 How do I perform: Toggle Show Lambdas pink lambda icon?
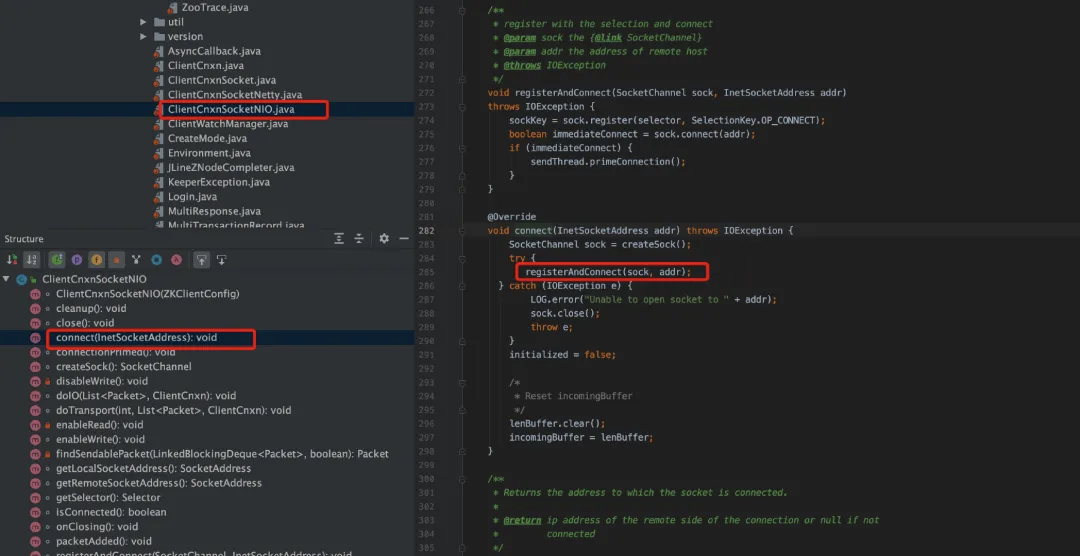(176, 260)
